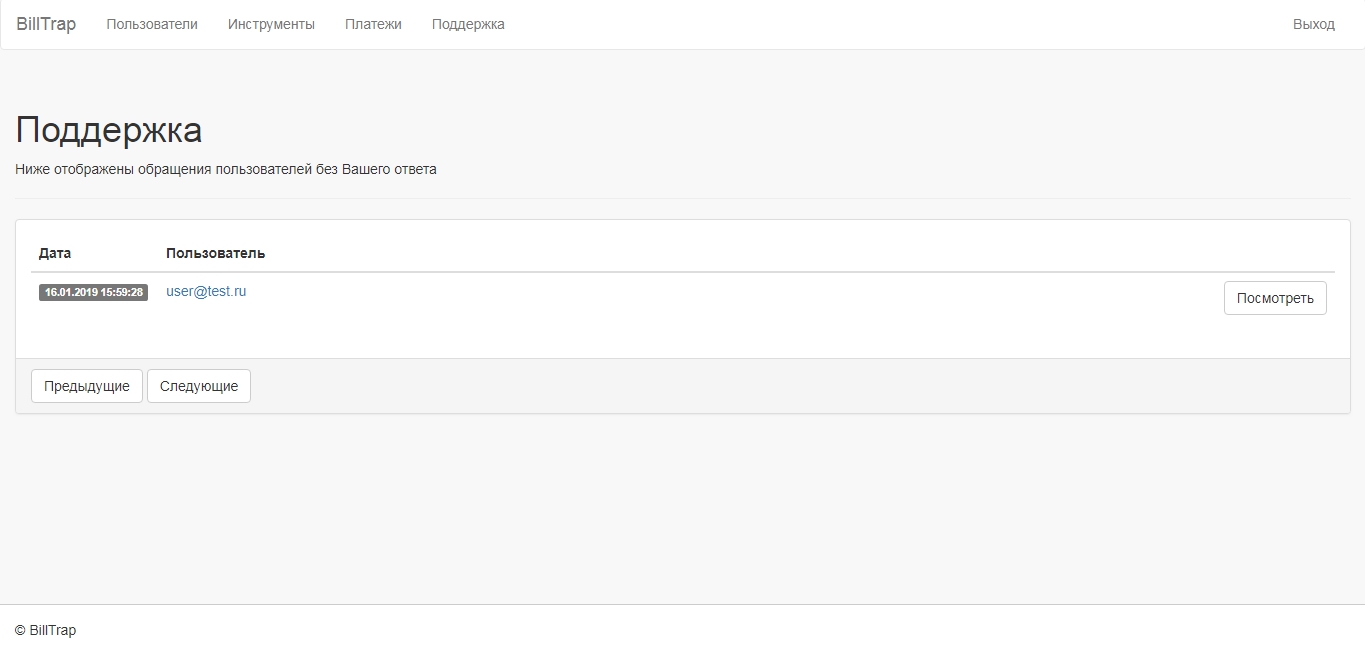Open the Платежи navigation item
The image size is (1365, 653).
coord(373,24)
